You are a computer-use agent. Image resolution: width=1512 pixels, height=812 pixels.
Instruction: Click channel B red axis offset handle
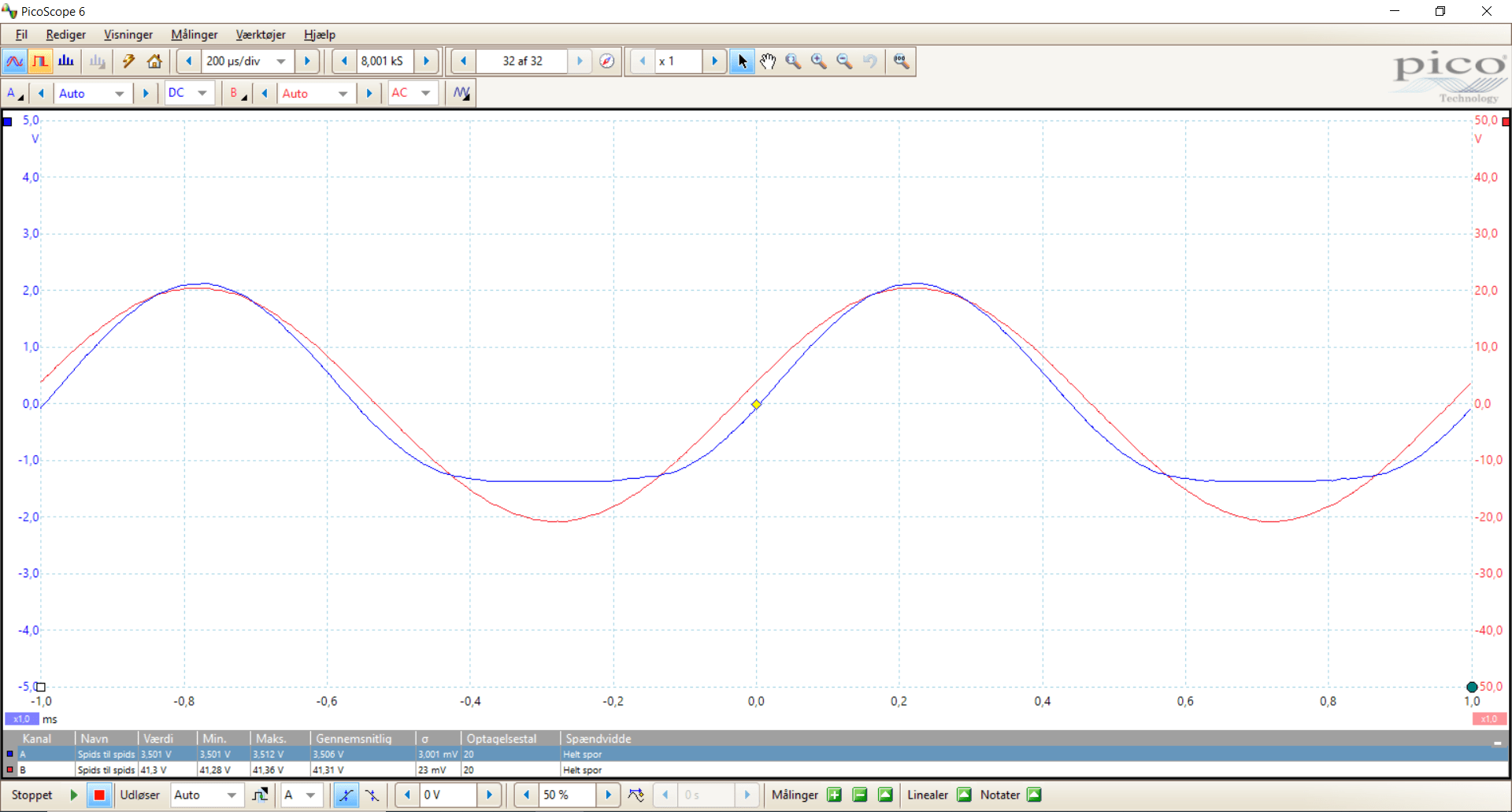point(1506,121)
